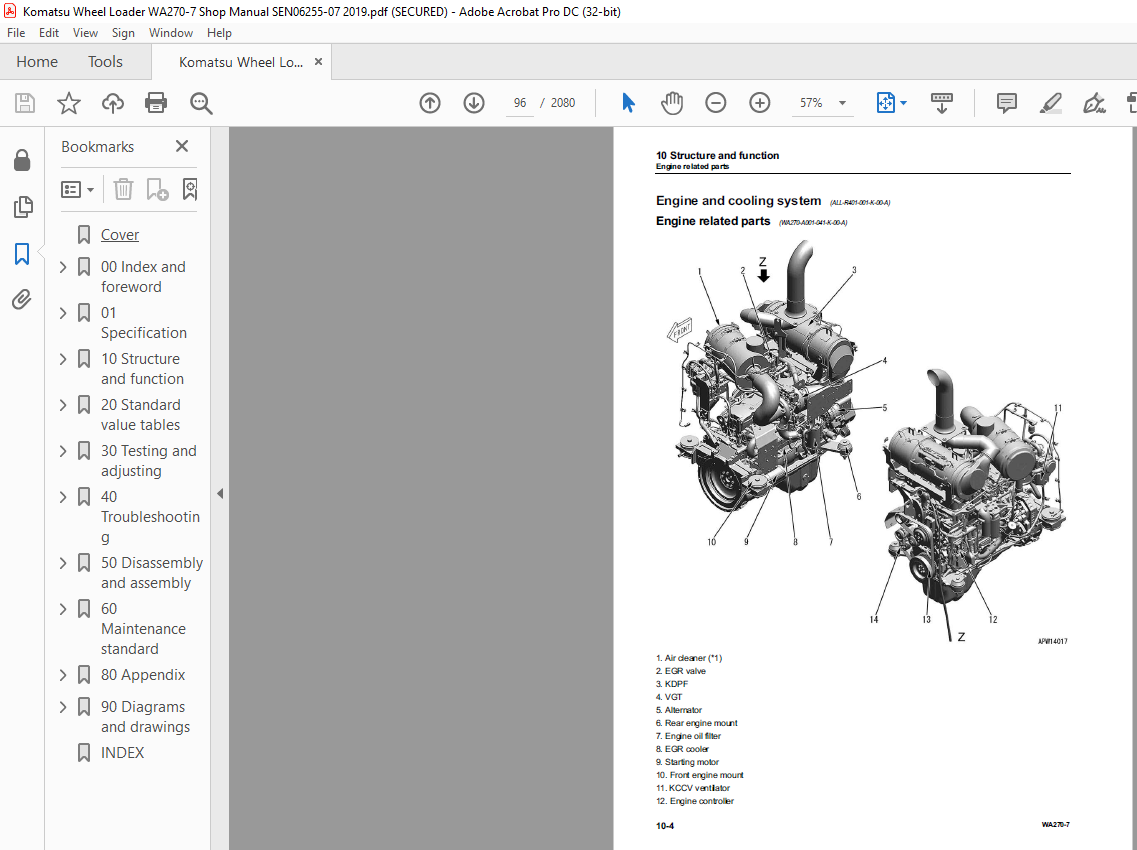Screen dimensions: 1137x850
Task: Upload file to cloud icon
Action: pyautogui.click(x=112, y=103)
